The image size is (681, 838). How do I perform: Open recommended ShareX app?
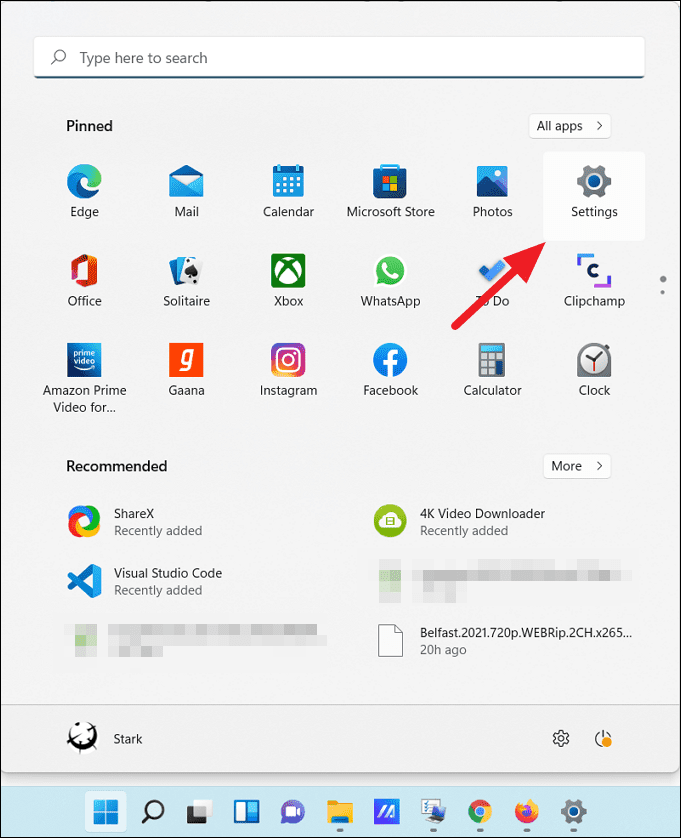tap(135, 522)
